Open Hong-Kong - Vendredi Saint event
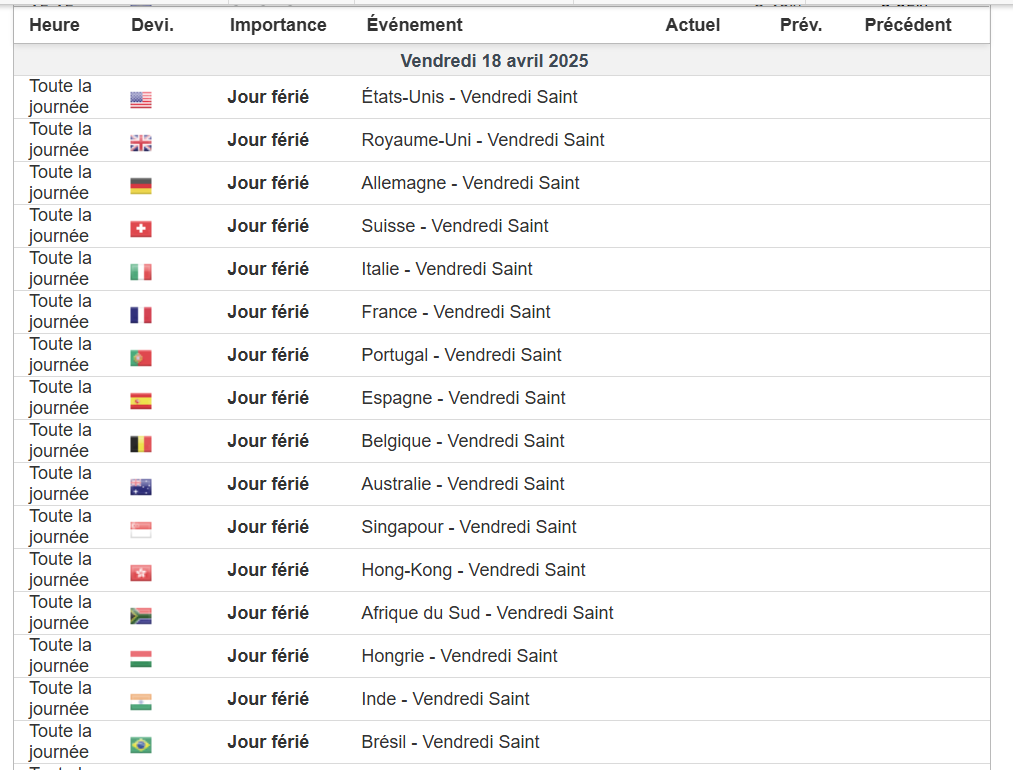The image size is (1013, 770). pos(473,570)
